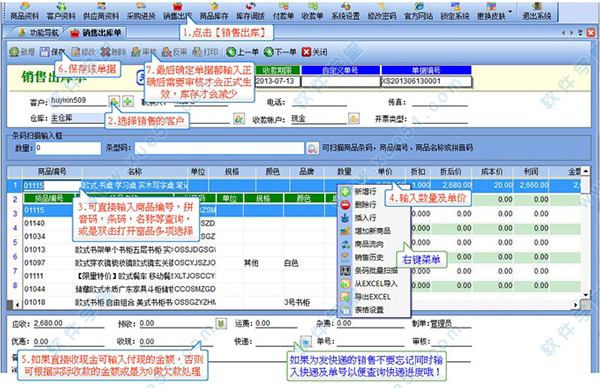This screenshot has height=388, width=600.
Task: Open the 收款帐户 account selector icon
Action: (354, 119)
